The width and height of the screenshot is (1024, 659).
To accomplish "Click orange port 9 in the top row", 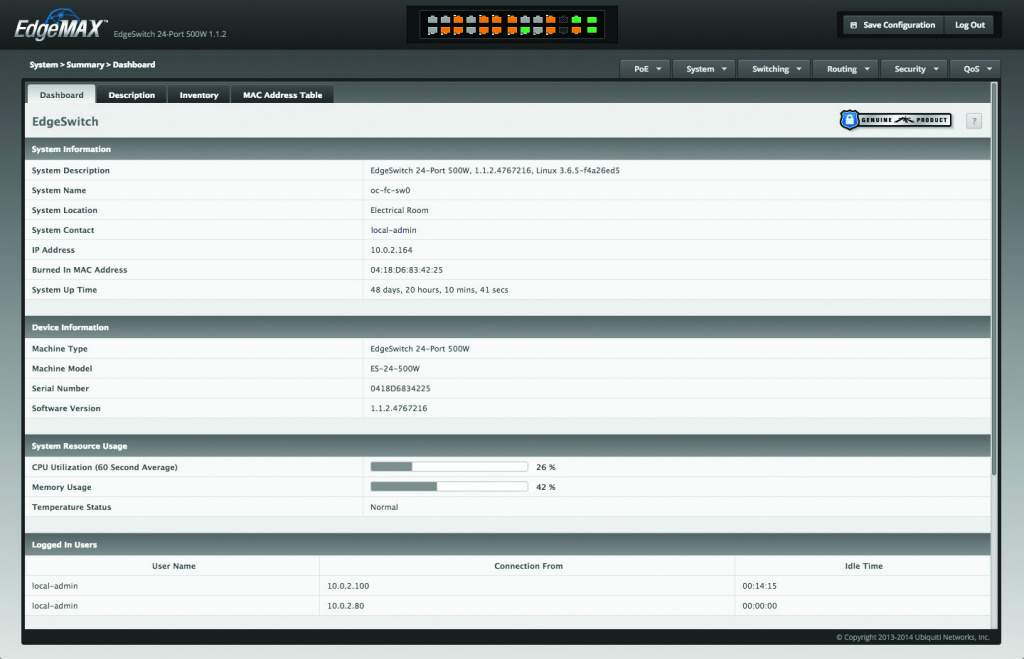I will 484,20.
